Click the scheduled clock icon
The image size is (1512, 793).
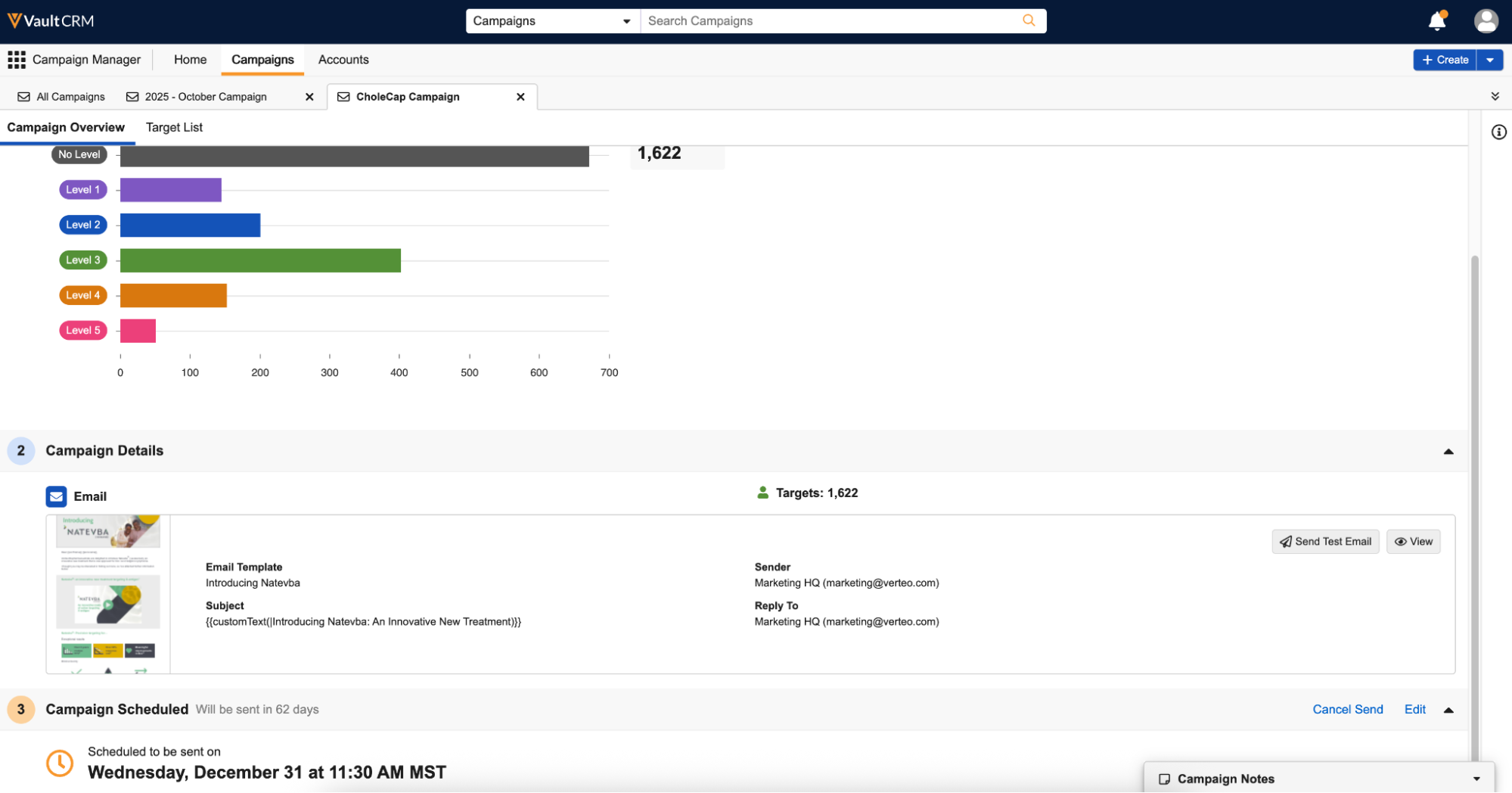(60, 763)
